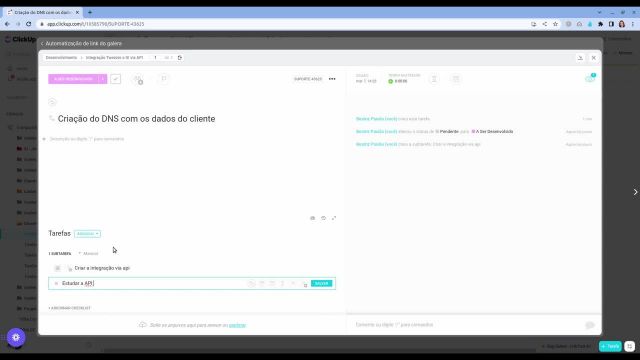This screenshot has height=360, width=640.
Task: Go back to the parent task header
Action: tap(81, 43)
